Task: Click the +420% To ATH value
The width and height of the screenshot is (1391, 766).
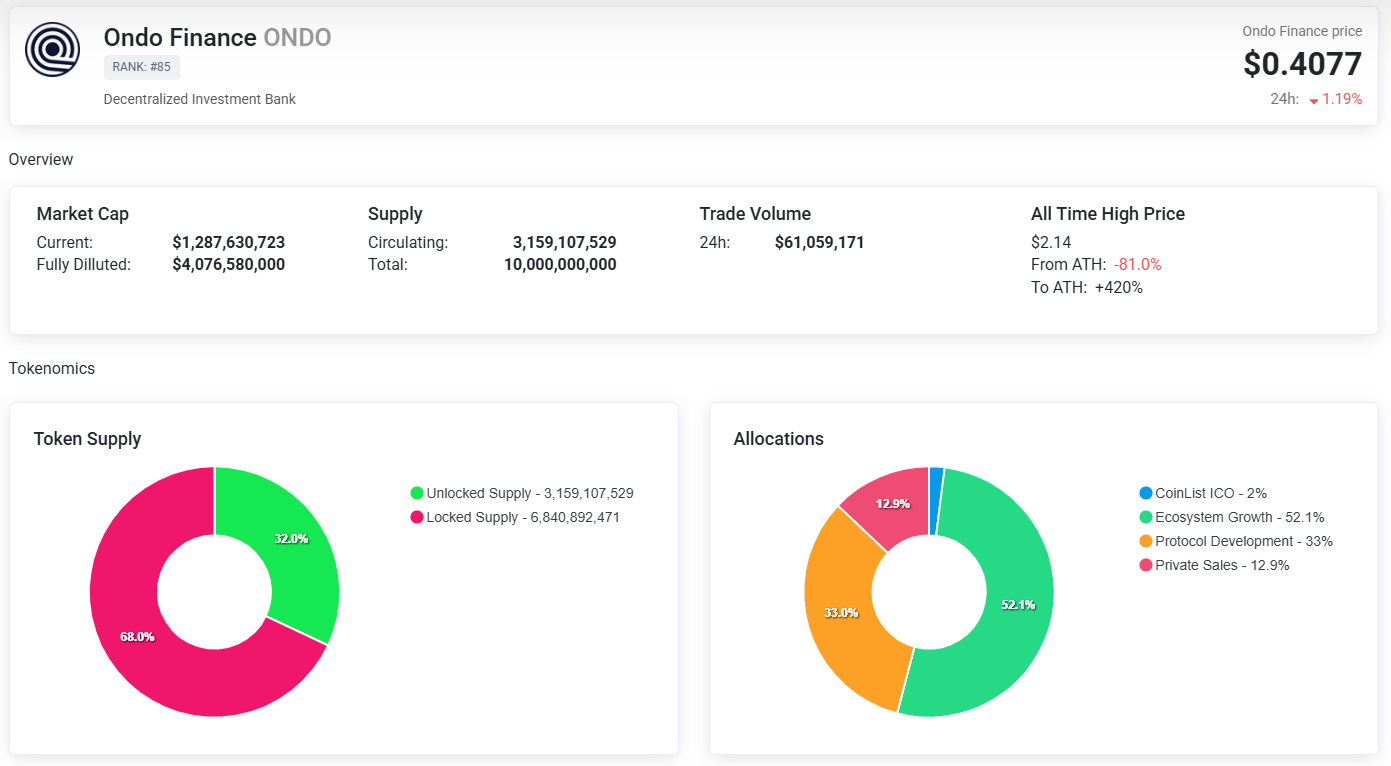Action: pos(1119,288)
